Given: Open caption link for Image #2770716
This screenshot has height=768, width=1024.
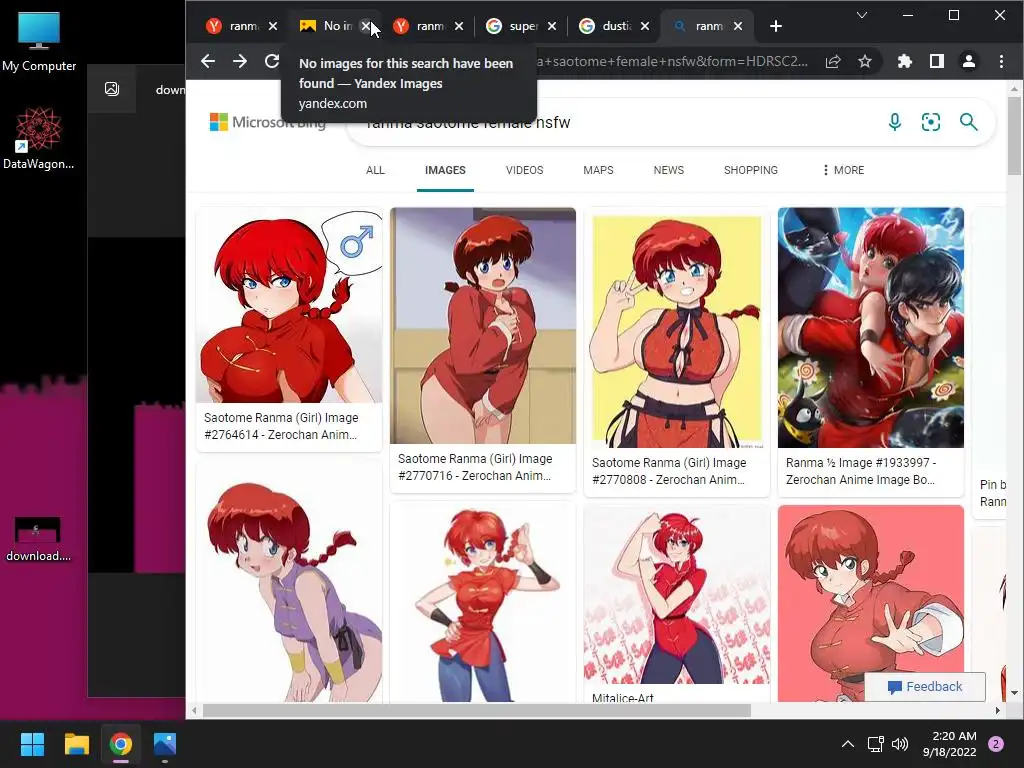Looking at the screenshot, I should (475, 467).
